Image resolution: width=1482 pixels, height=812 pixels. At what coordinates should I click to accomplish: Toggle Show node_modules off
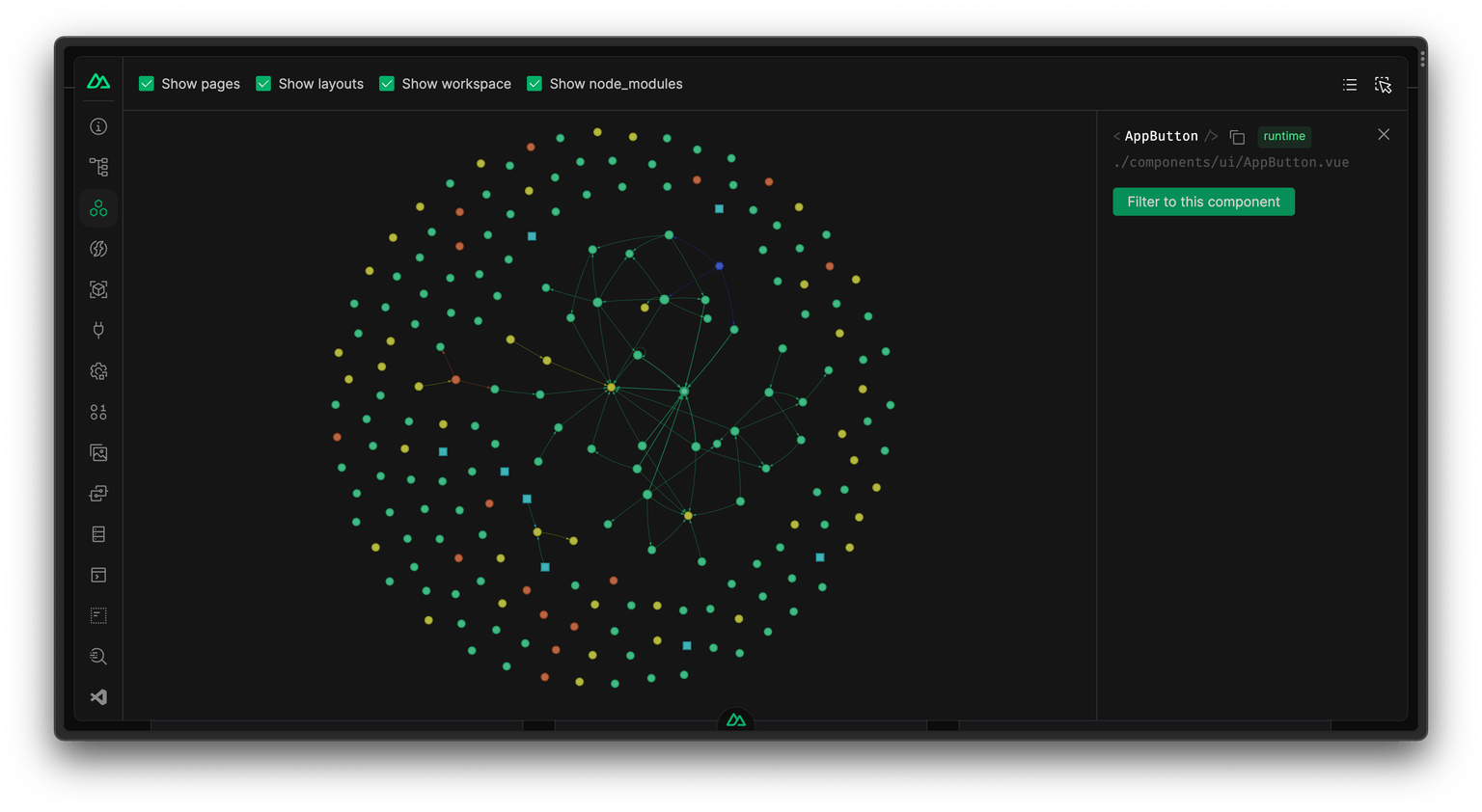point(534,84)
